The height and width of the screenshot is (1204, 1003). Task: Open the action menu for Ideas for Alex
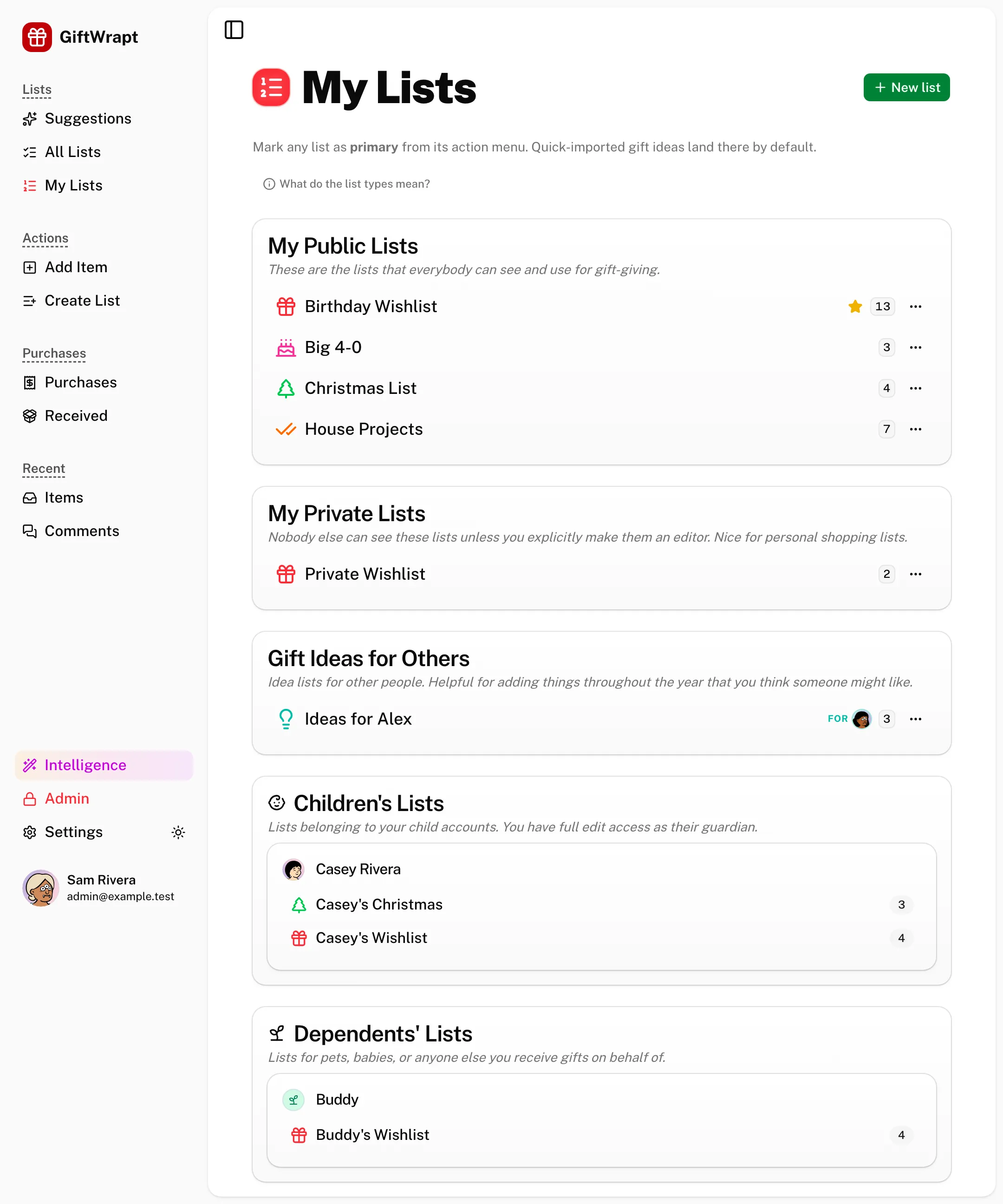pos(915,719)
